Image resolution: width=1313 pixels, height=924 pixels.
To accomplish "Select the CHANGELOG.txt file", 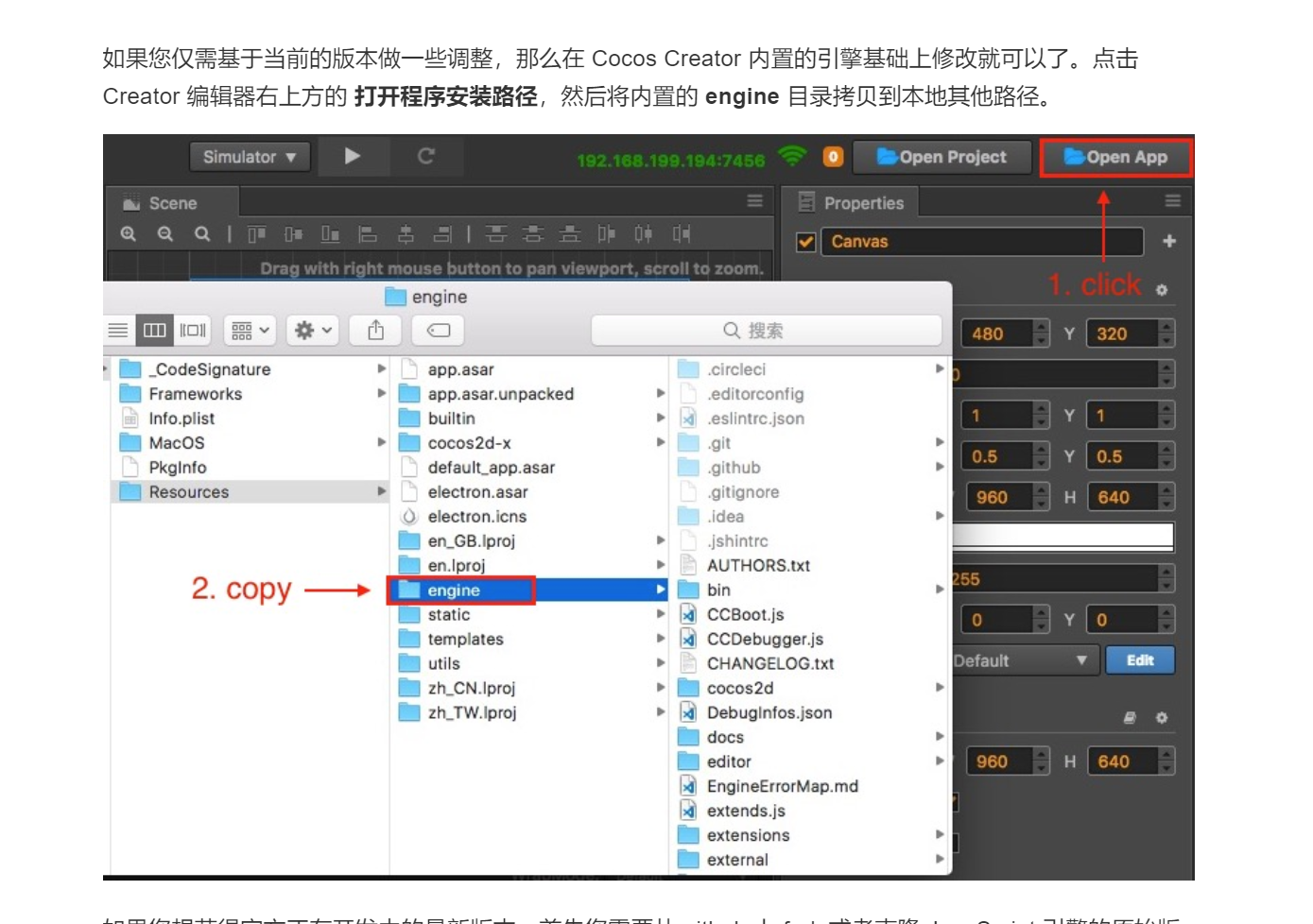I will point(809,664).
